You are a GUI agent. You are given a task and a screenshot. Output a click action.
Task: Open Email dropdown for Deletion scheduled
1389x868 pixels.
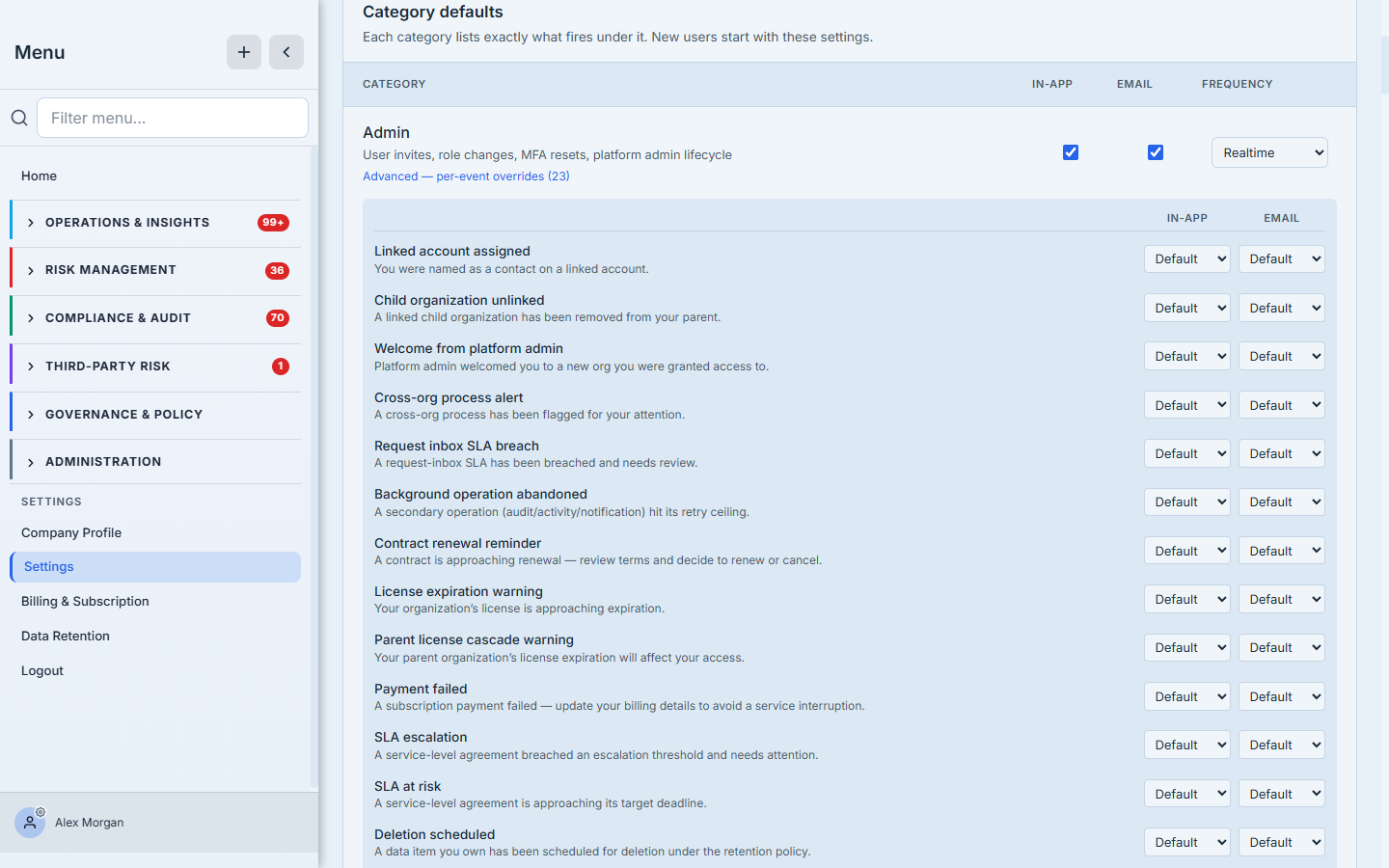click(x=1282, y=842)
